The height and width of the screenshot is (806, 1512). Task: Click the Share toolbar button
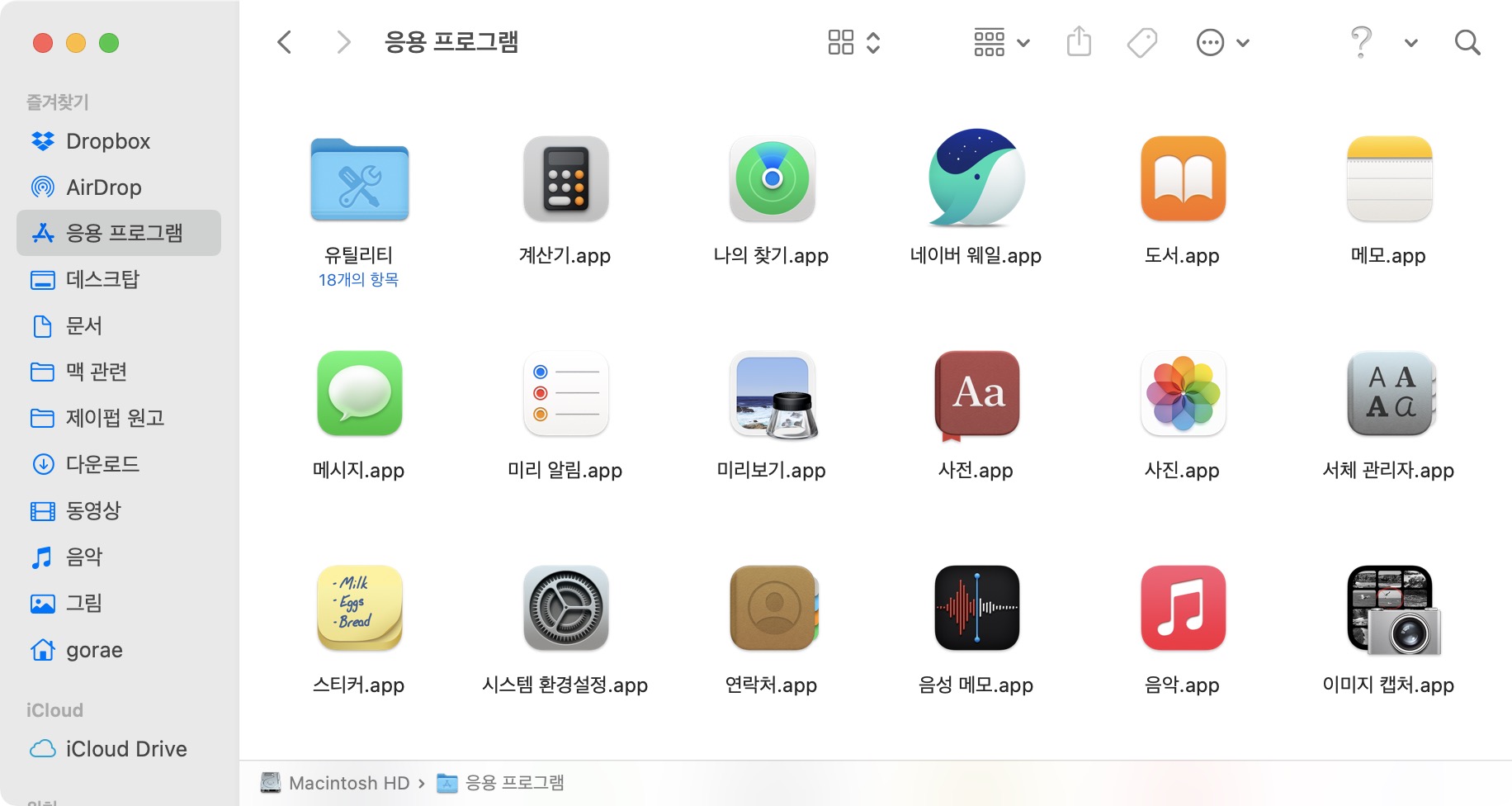coord(1079,41)
